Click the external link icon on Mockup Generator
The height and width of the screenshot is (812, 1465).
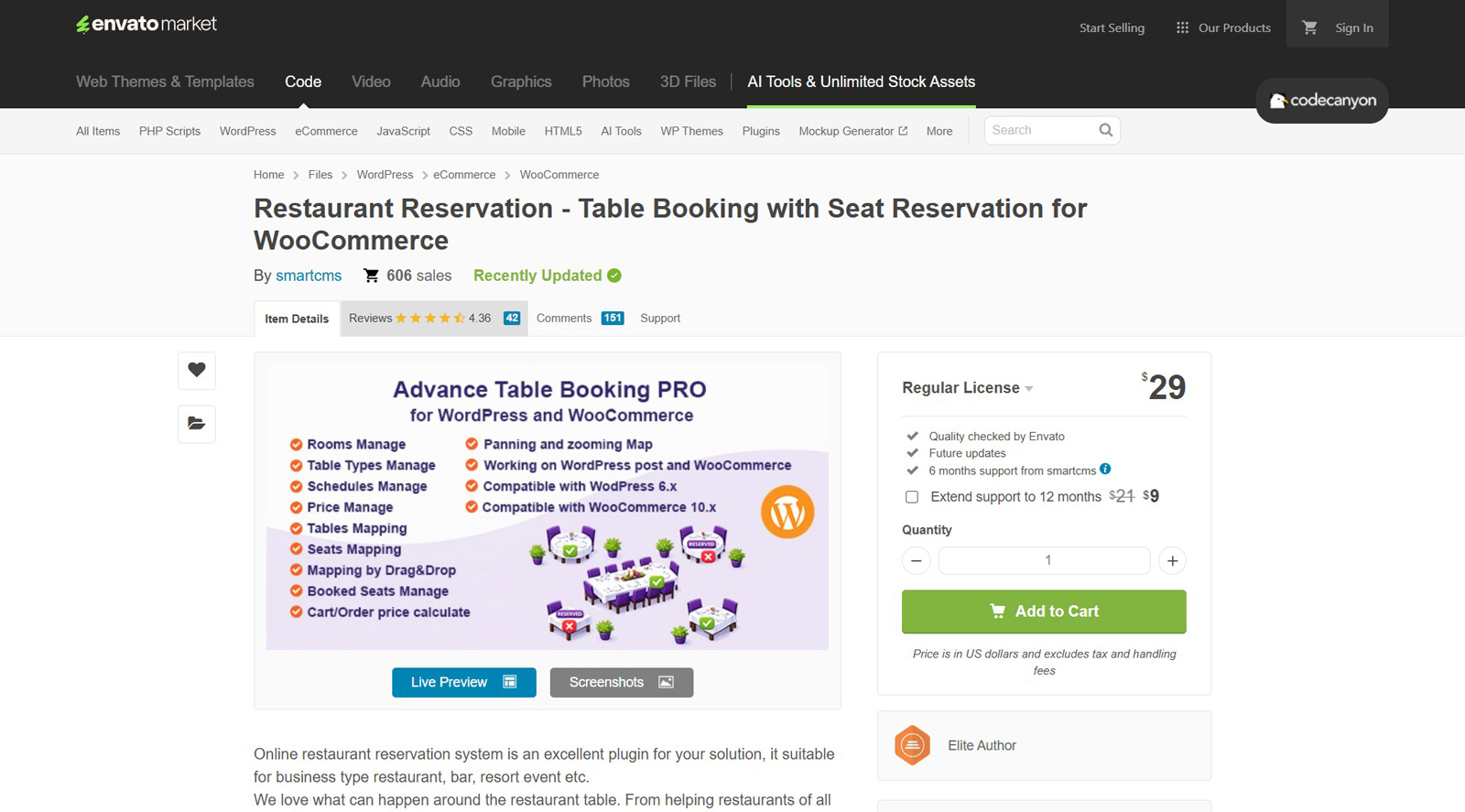903,131
